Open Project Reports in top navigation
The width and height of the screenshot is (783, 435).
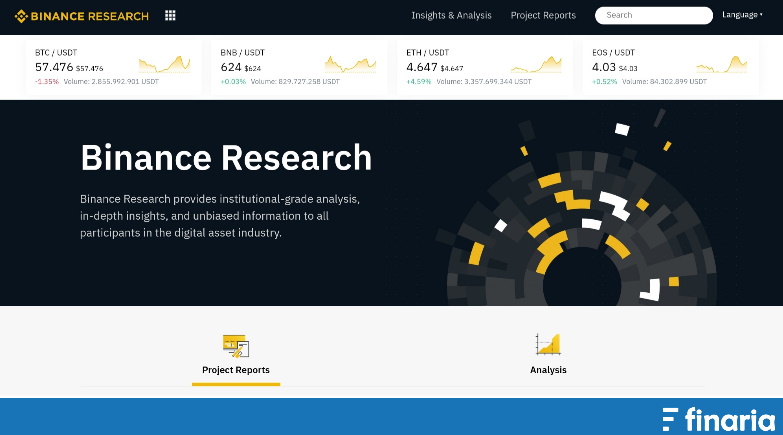(x=543, y=15)
